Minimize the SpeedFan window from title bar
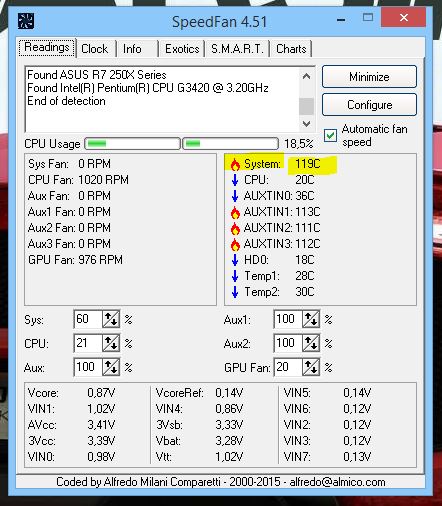The image size is (442, 506). coord(341,20)
